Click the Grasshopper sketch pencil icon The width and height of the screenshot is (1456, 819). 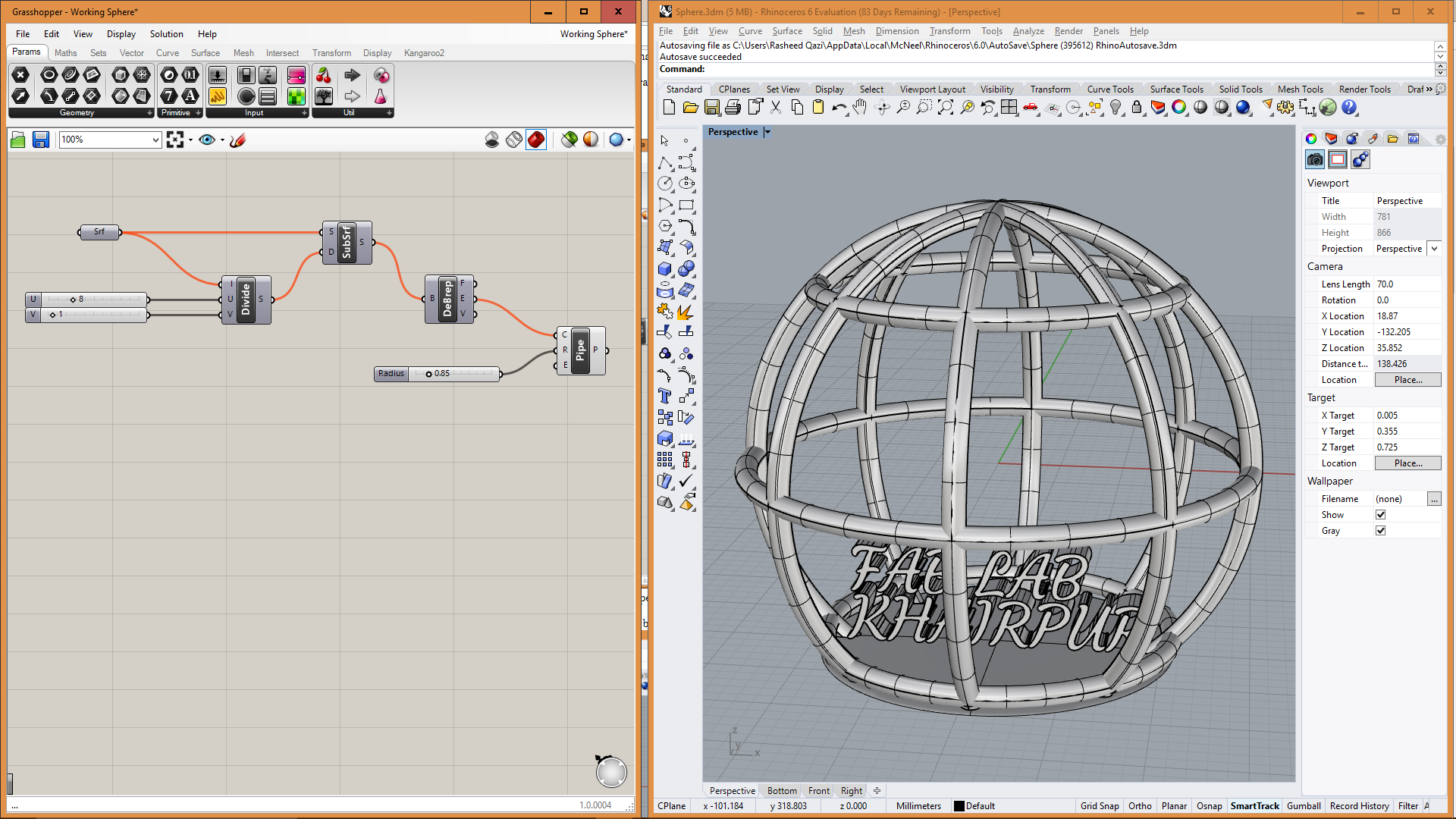pos(238,140)
